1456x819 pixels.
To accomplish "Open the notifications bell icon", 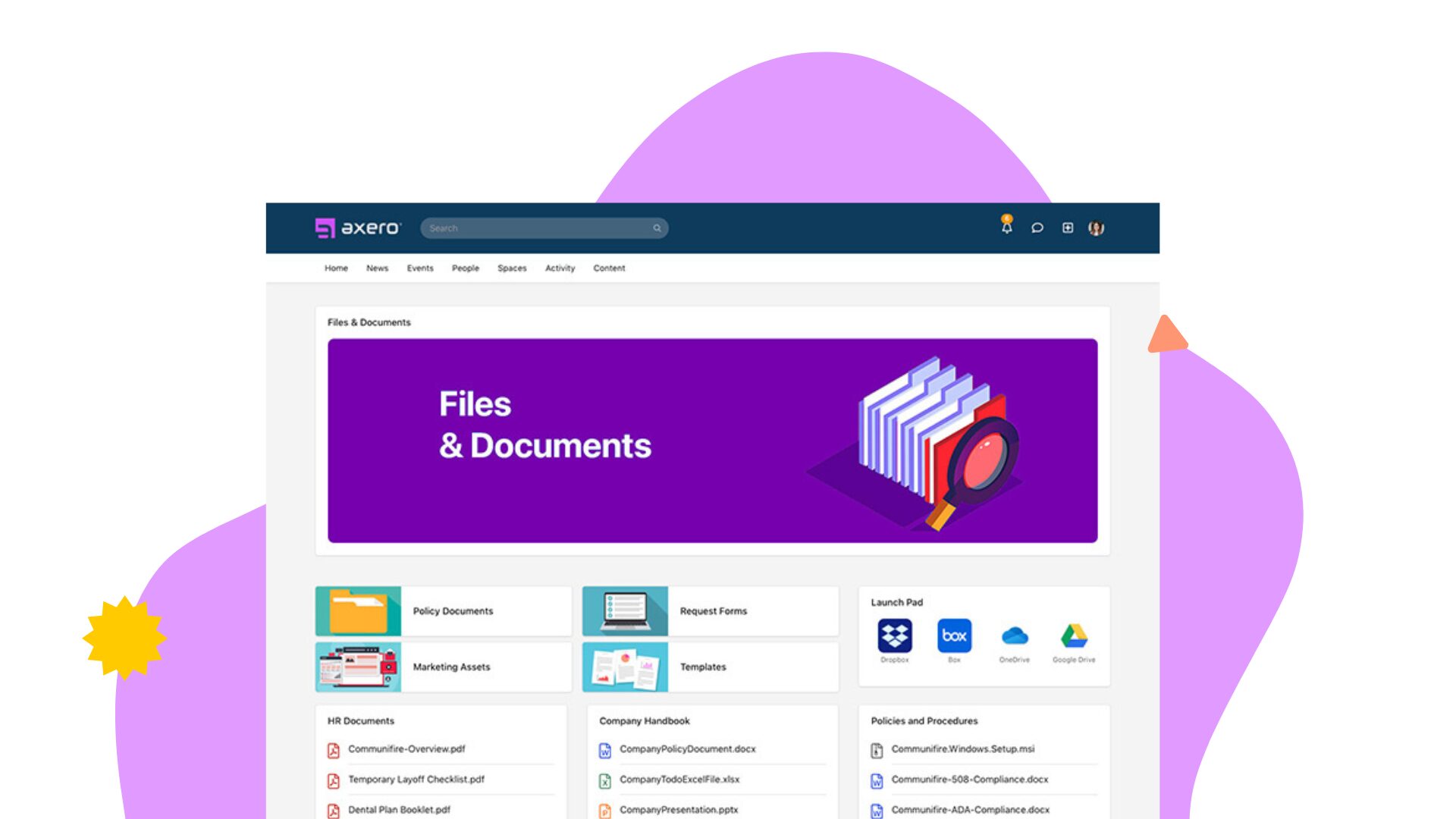I will [x=1006, y=228].
